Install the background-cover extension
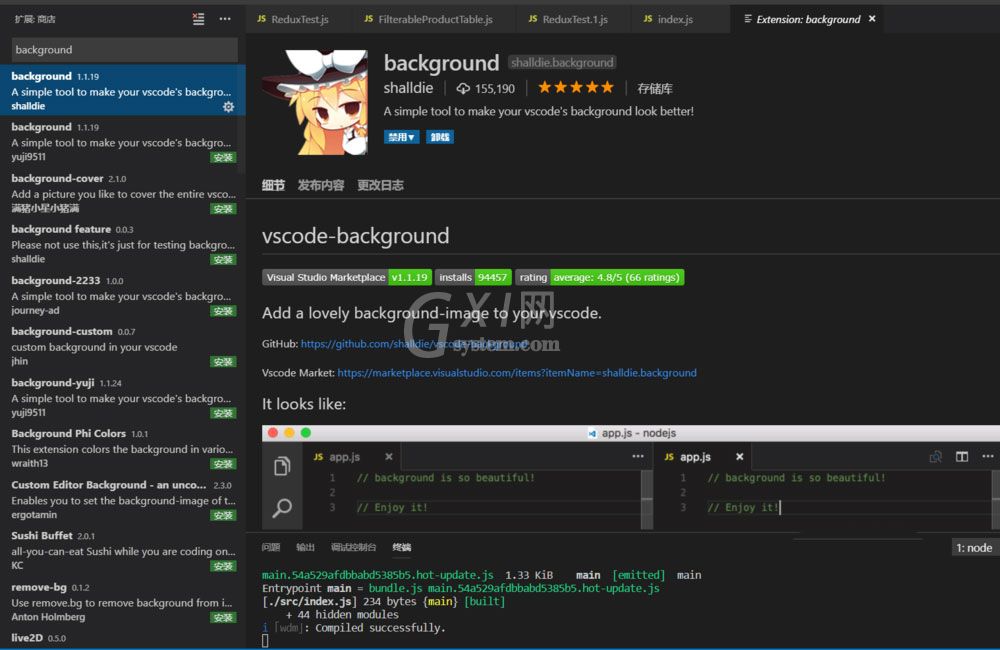This screenshot has height=650, width=1000. click(223, 209)
